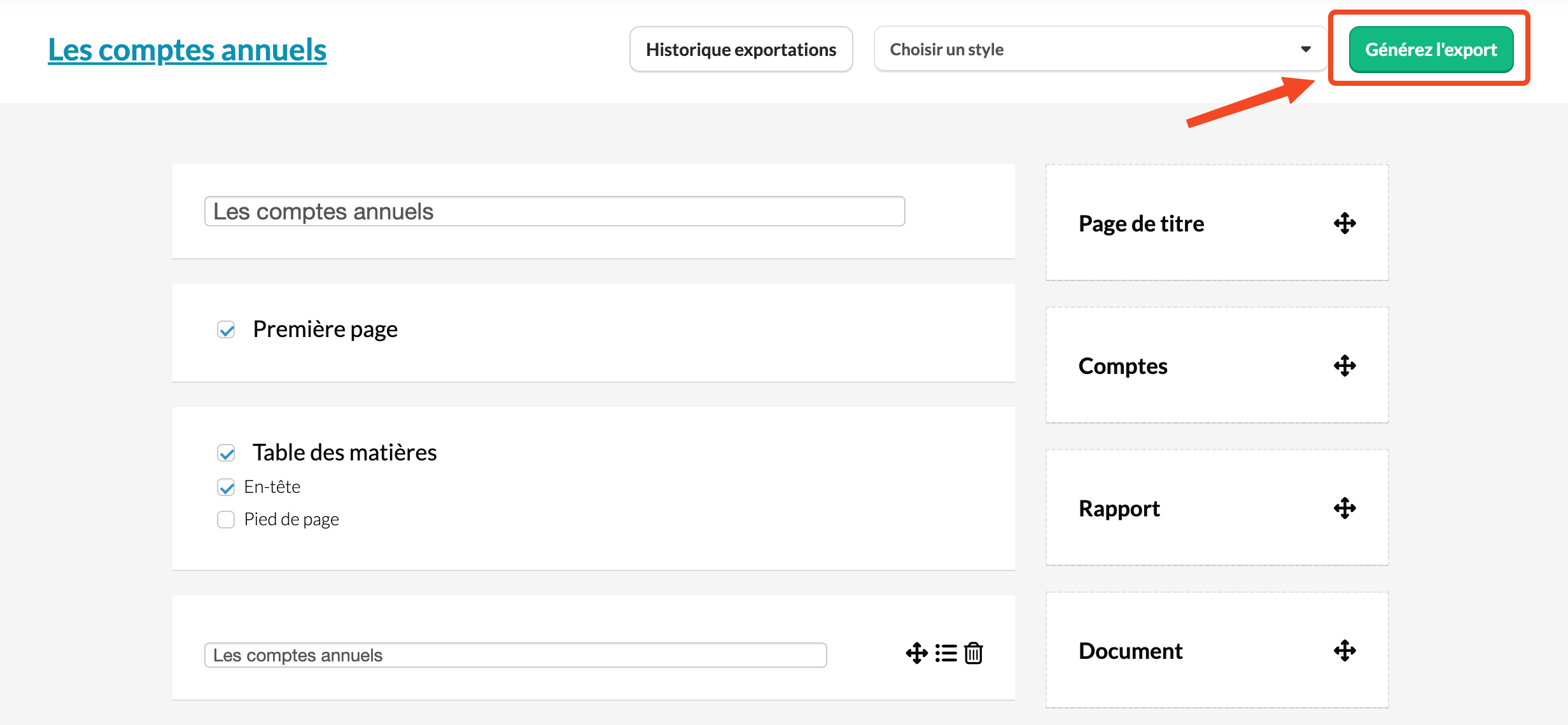Image resolution: width=1568 pixels, height=725 pixels.
Task: Click move icon on Page de titre block
Action: [x=1345, y=223]
